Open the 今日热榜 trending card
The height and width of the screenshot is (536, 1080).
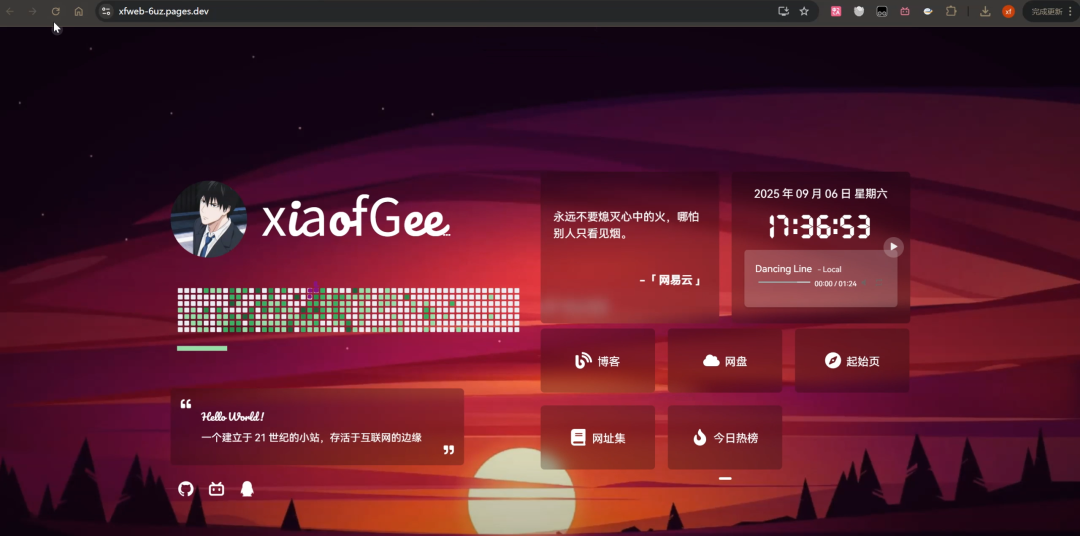725,437
